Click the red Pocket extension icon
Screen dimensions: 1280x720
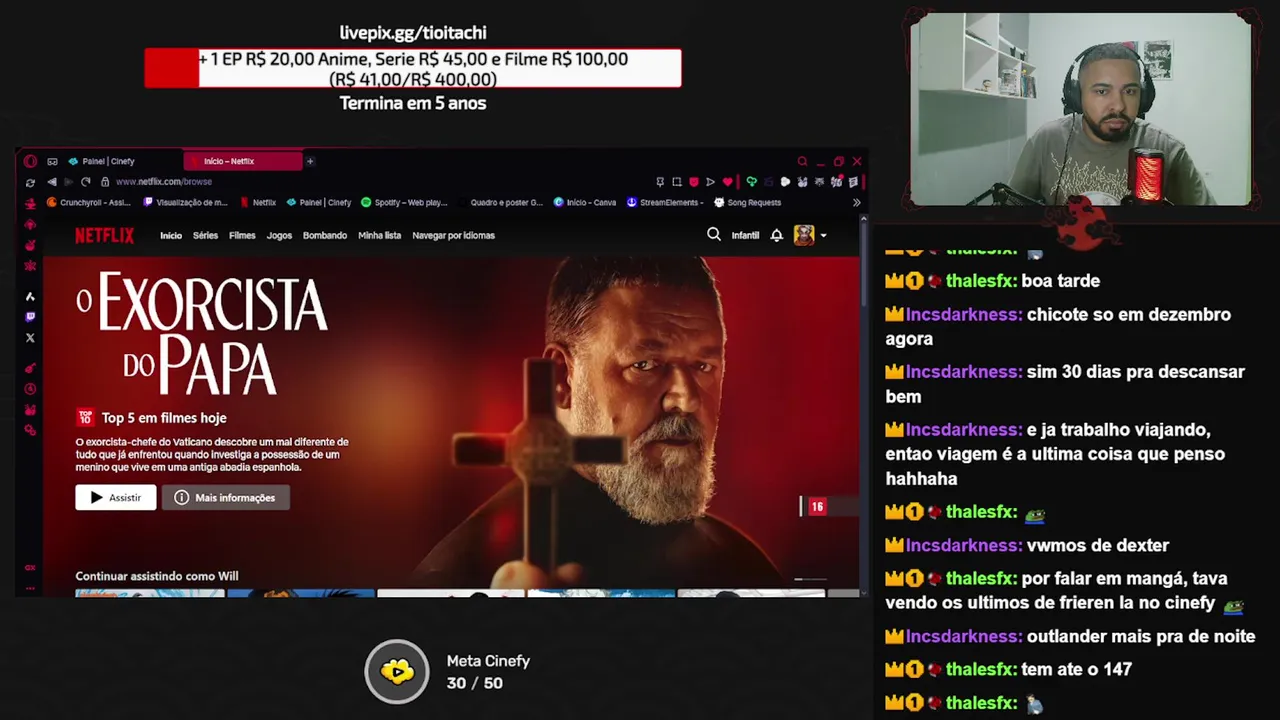694,182
